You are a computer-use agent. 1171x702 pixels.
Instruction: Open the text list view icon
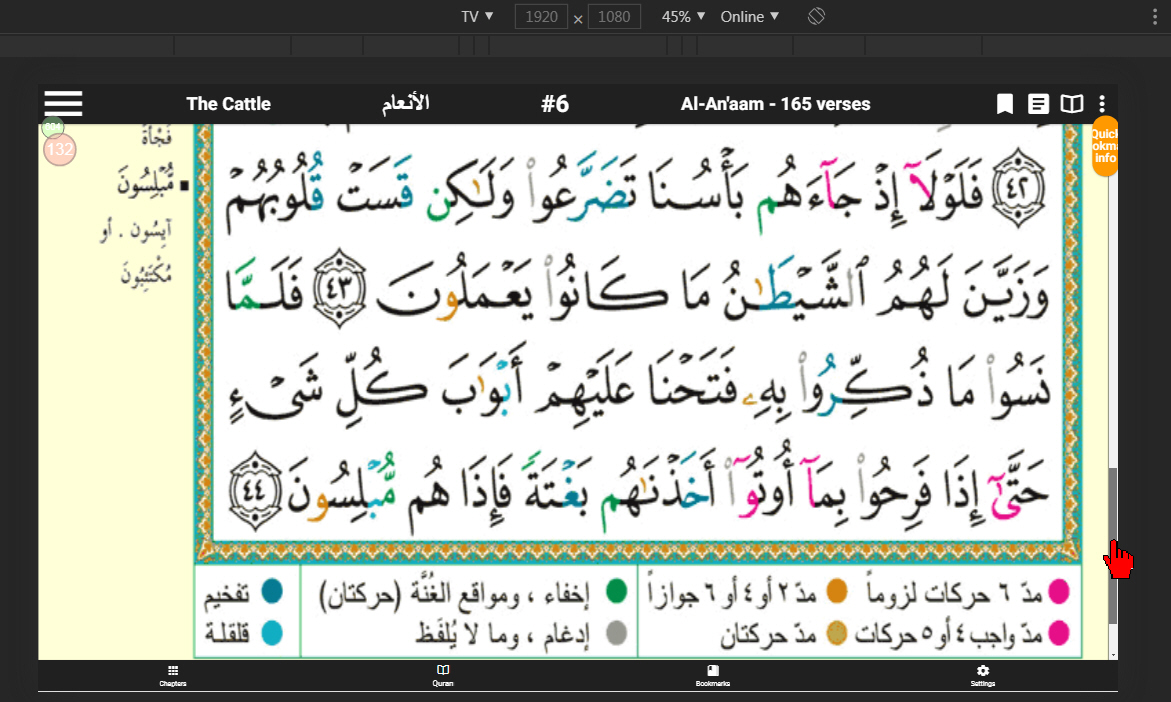pos(1039,104)
